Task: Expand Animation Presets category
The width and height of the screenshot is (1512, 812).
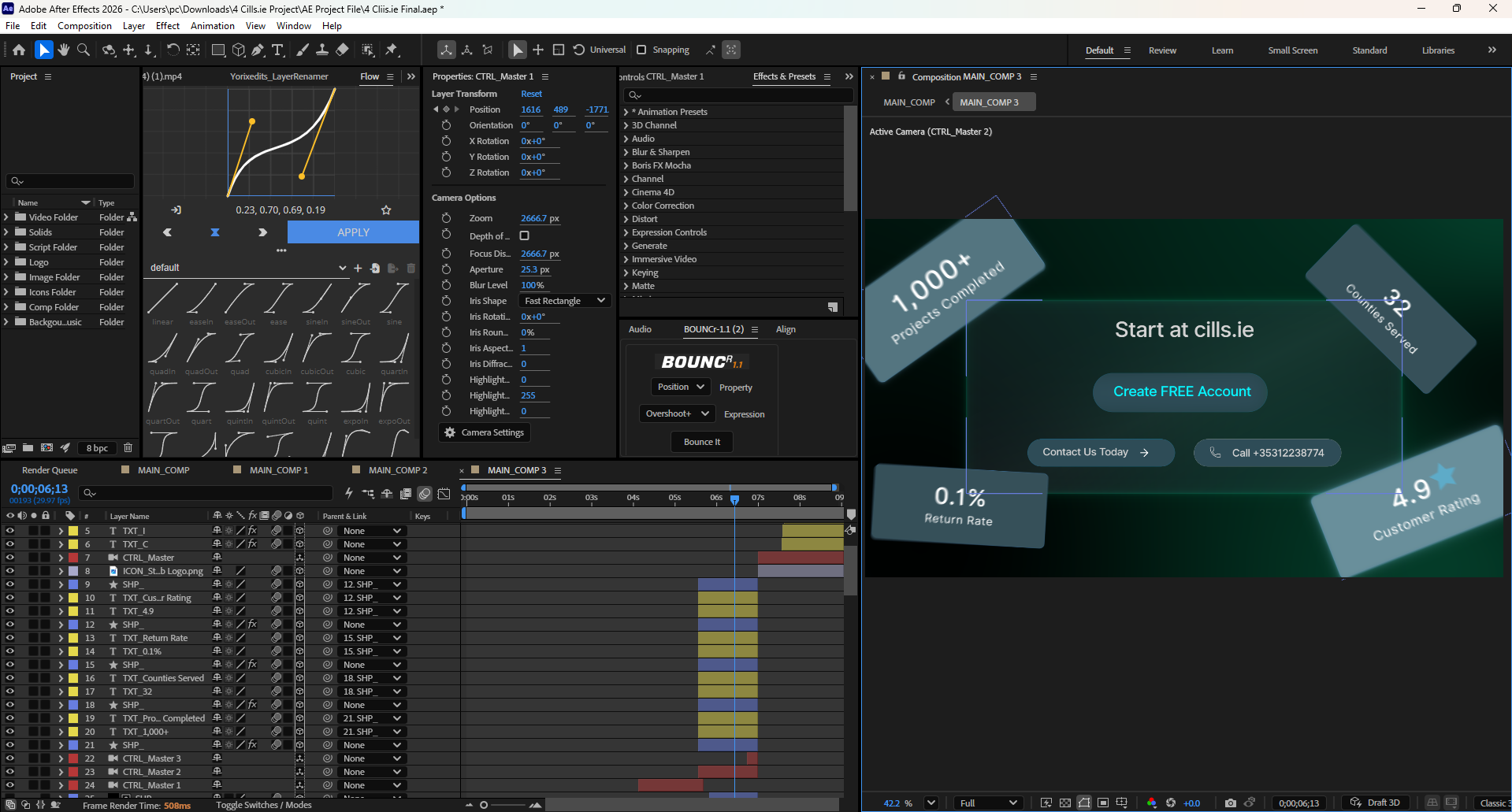Action: 626,112
